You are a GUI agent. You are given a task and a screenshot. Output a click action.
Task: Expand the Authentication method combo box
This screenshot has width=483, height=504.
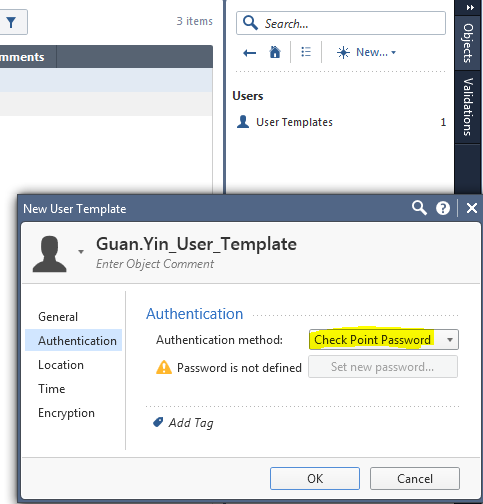tap(384, 340)
